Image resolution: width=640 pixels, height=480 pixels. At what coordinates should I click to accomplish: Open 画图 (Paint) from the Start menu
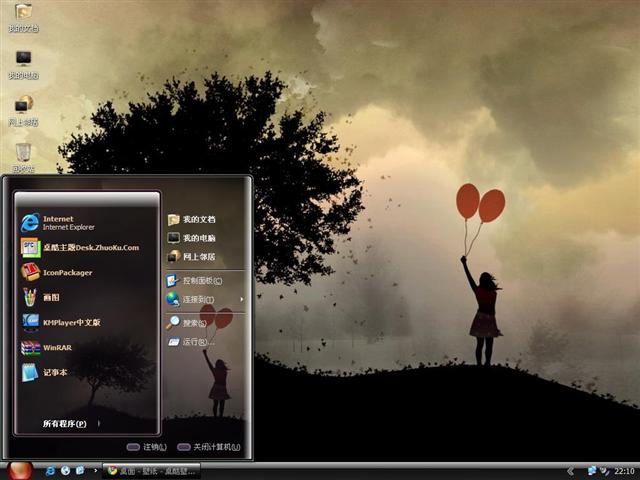(x=50, y=297)
